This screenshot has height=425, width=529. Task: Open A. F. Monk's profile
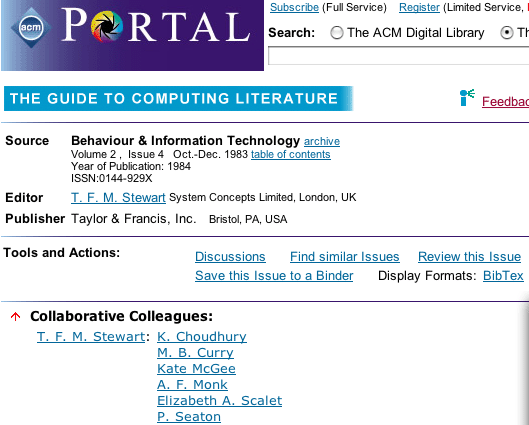[192, 385]
